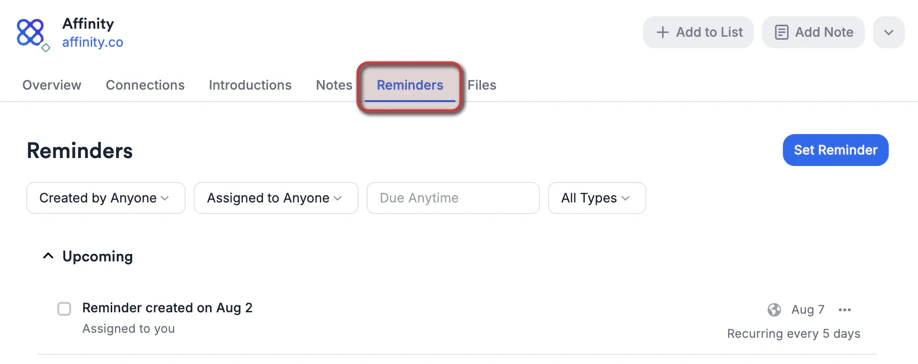The image size is (918, 364).
Task: Go to the Notes tab
Action: 334,85
